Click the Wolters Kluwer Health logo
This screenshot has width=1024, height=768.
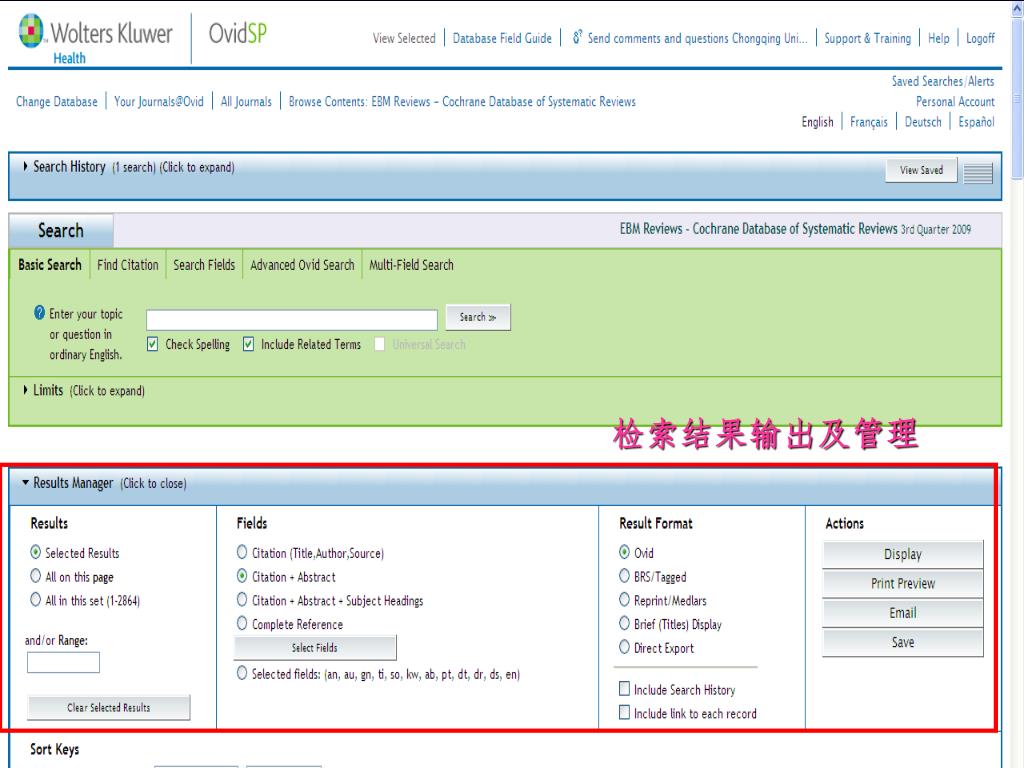point(95,39)
